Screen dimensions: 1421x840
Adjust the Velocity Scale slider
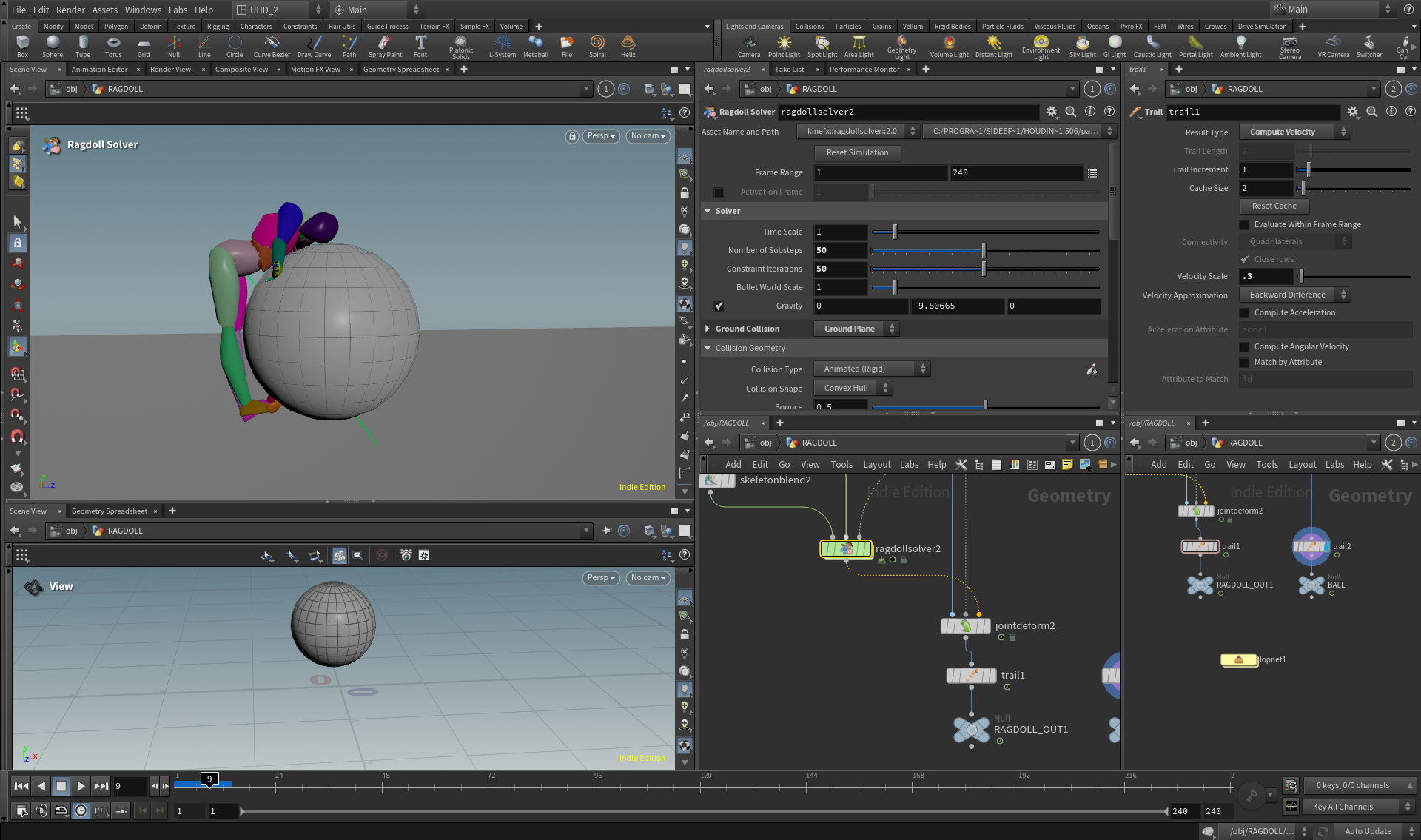(1354, 276)
